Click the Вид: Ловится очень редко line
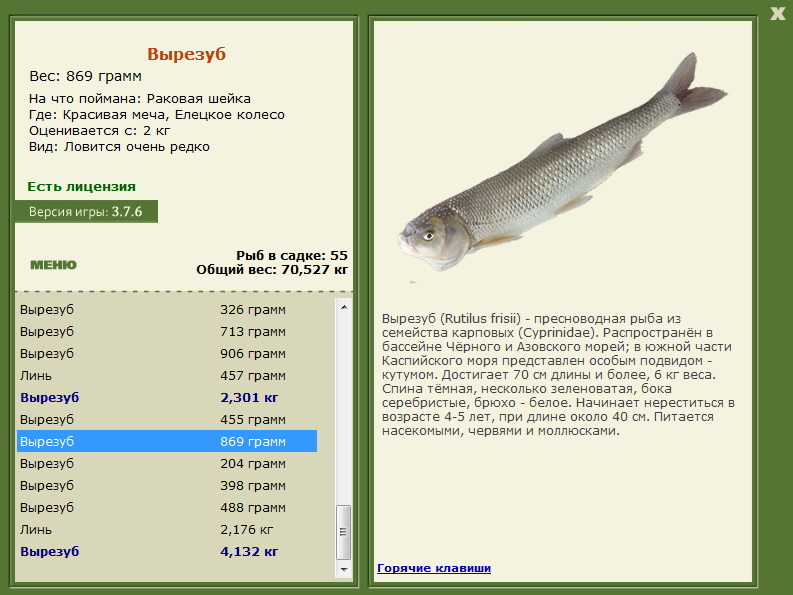Image resolution: width=793 pixels, height=595 pixels. pos(119,147)
